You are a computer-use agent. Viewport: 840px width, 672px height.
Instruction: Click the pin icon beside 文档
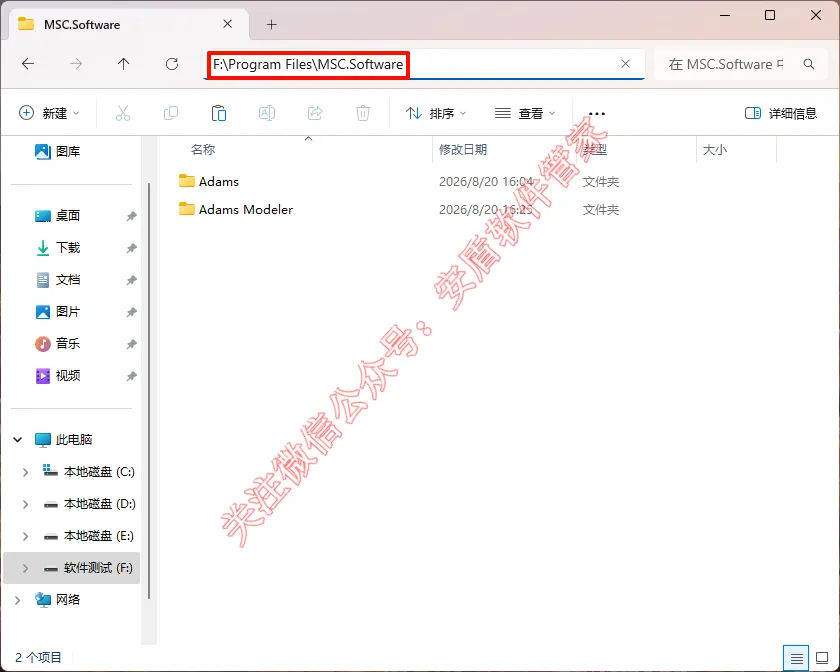tap(131, 280)
